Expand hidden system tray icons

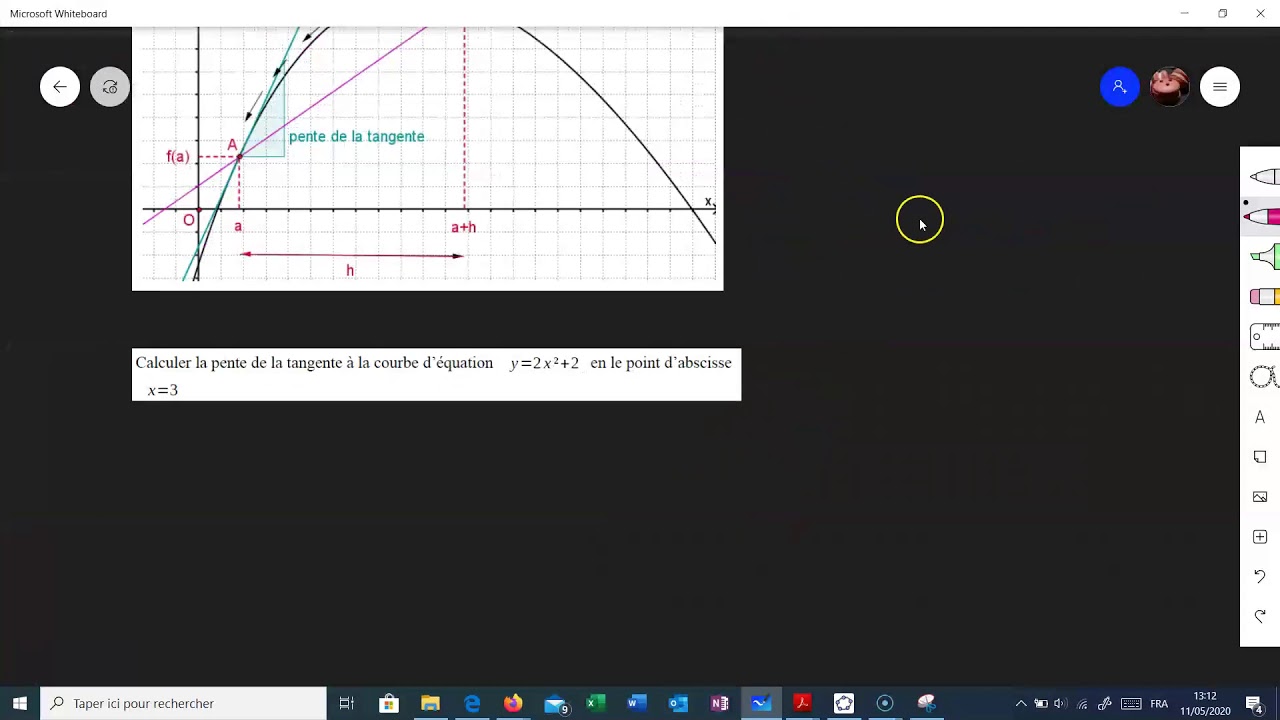pos(1020,703)
